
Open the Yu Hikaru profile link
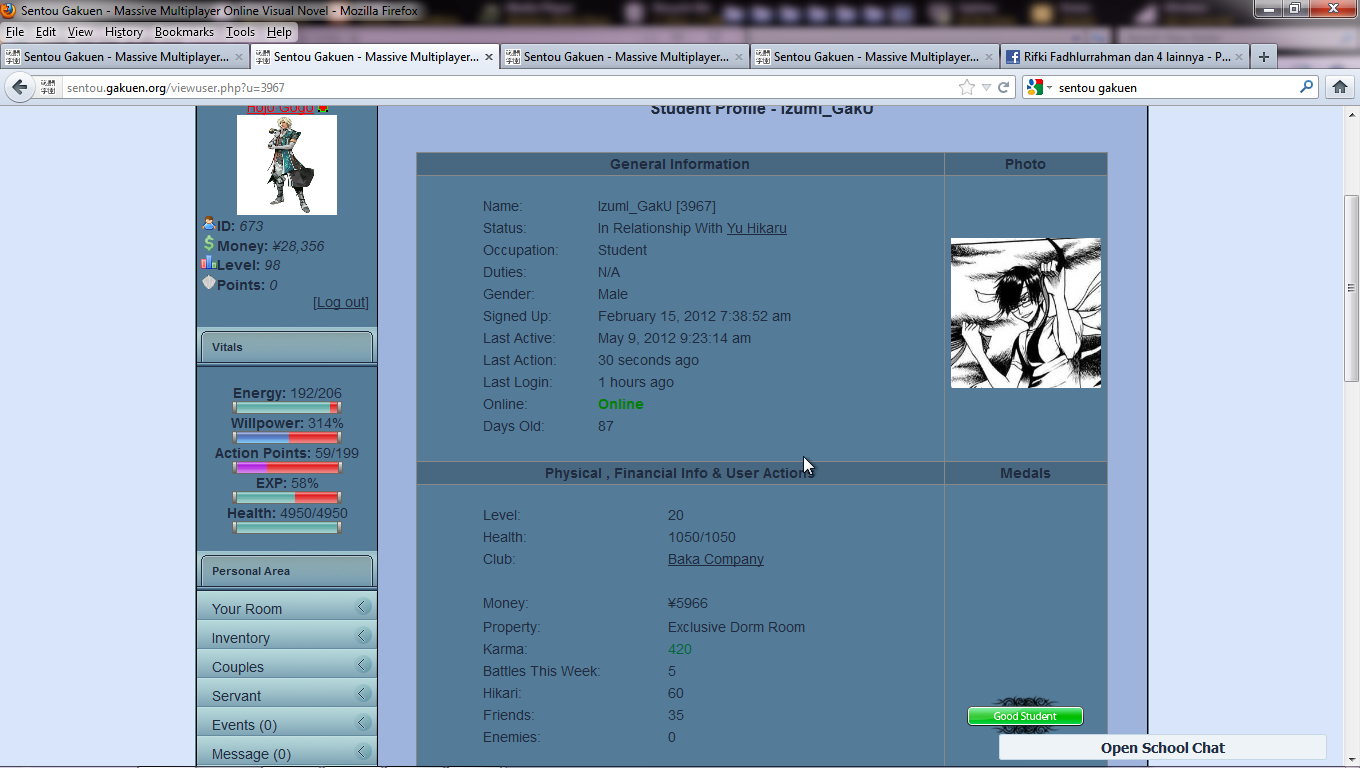tap(756, 228)
